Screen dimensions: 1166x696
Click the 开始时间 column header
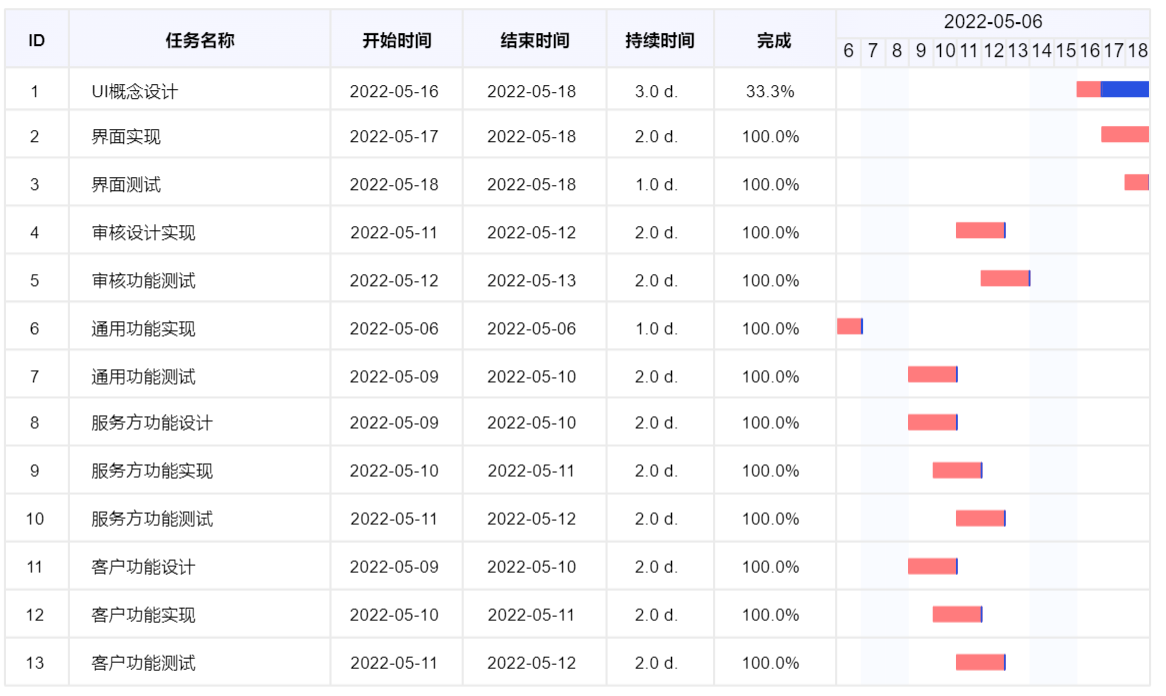pos(396,40)
